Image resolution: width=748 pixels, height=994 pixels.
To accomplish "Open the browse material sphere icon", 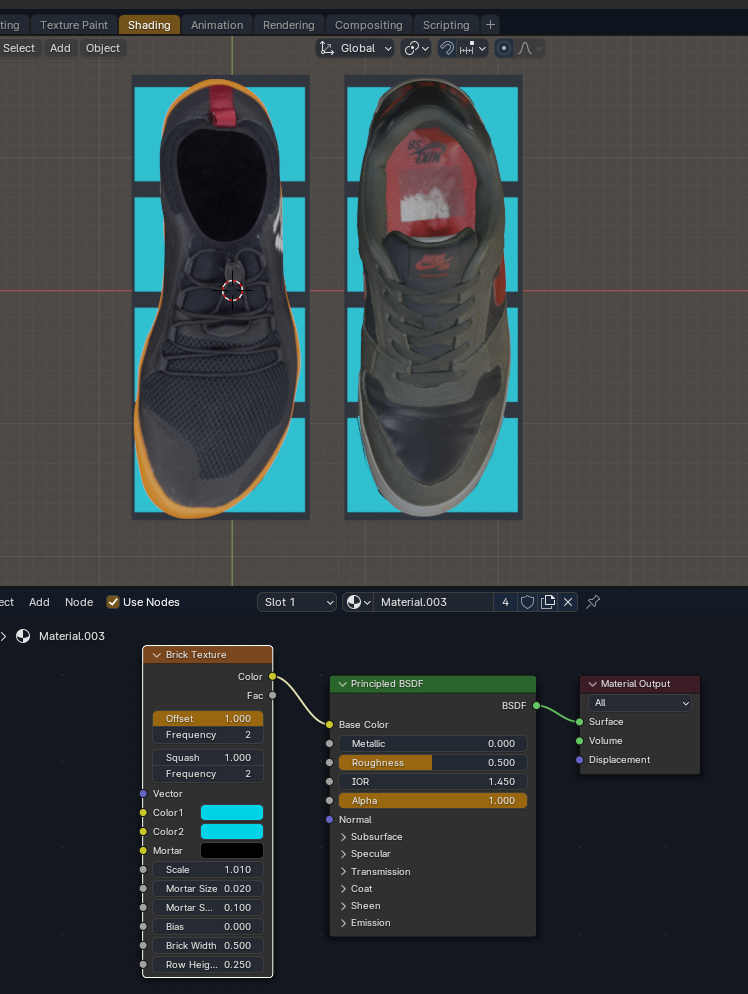I will tap(357, 602).
